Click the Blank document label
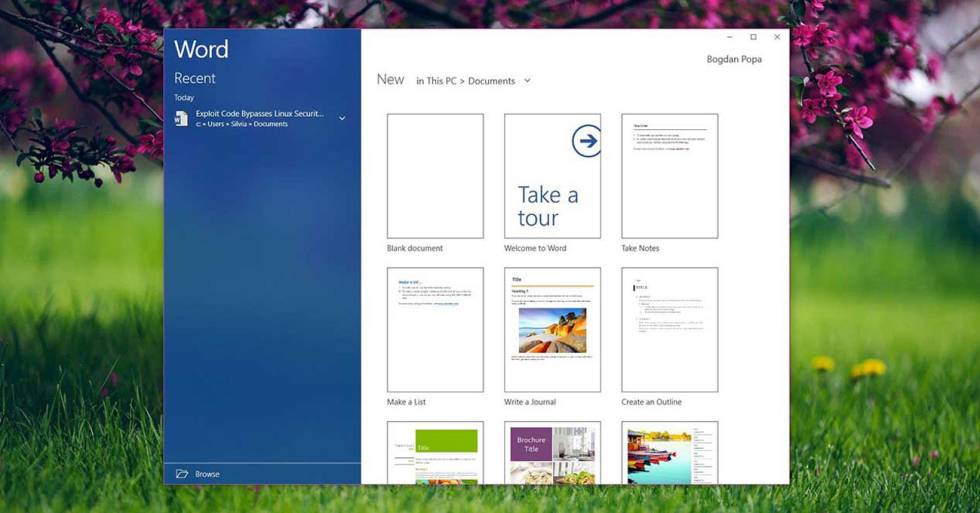 click(x=414, y=248)
